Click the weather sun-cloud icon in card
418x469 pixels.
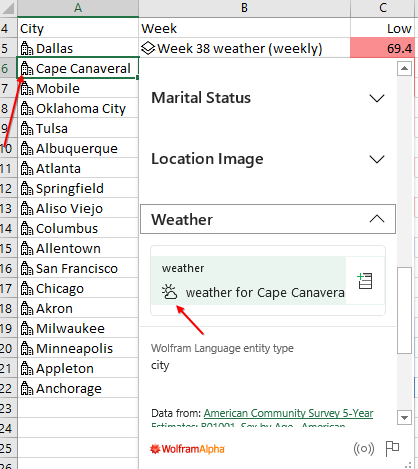[170, 292]
